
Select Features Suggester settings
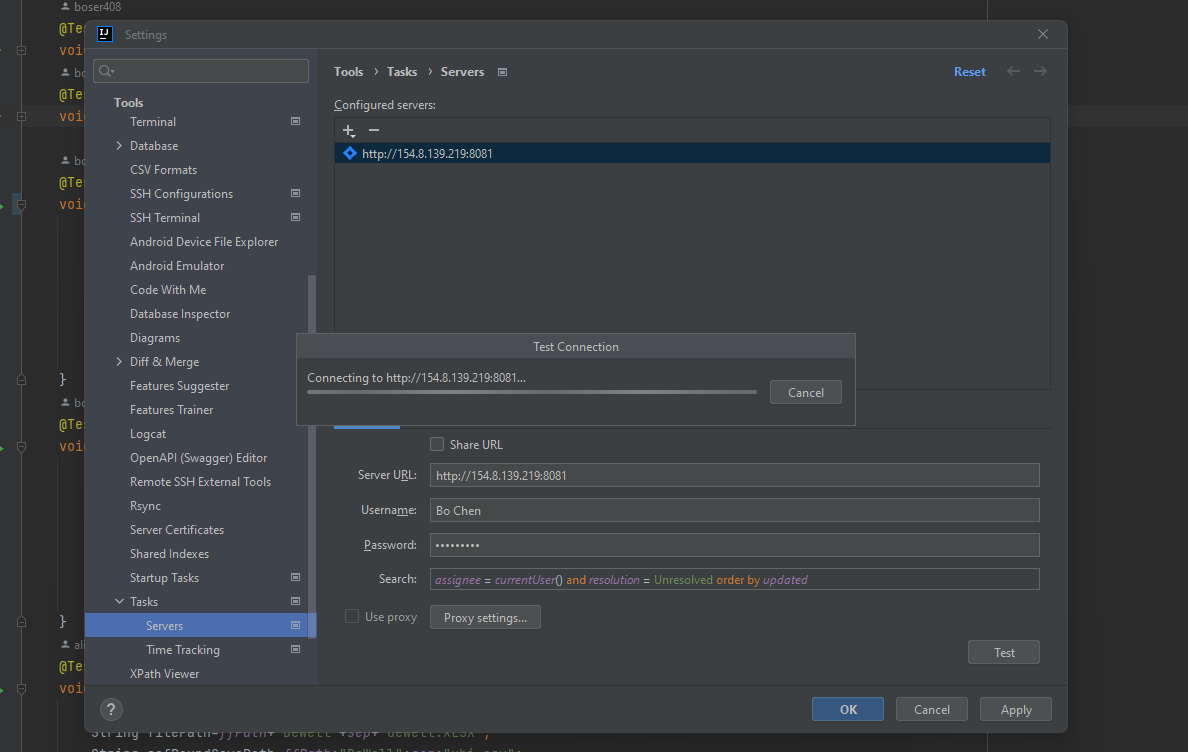180,385
